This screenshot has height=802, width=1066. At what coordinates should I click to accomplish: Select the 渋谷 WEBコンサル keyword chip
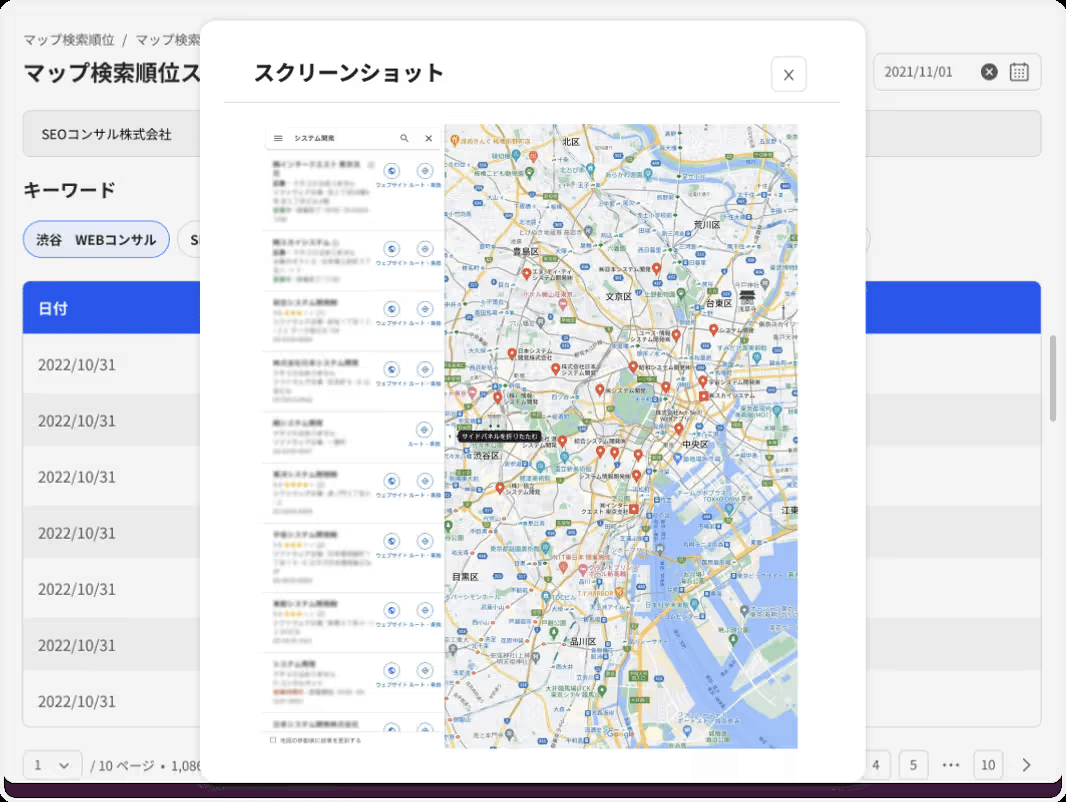(96, 239)
